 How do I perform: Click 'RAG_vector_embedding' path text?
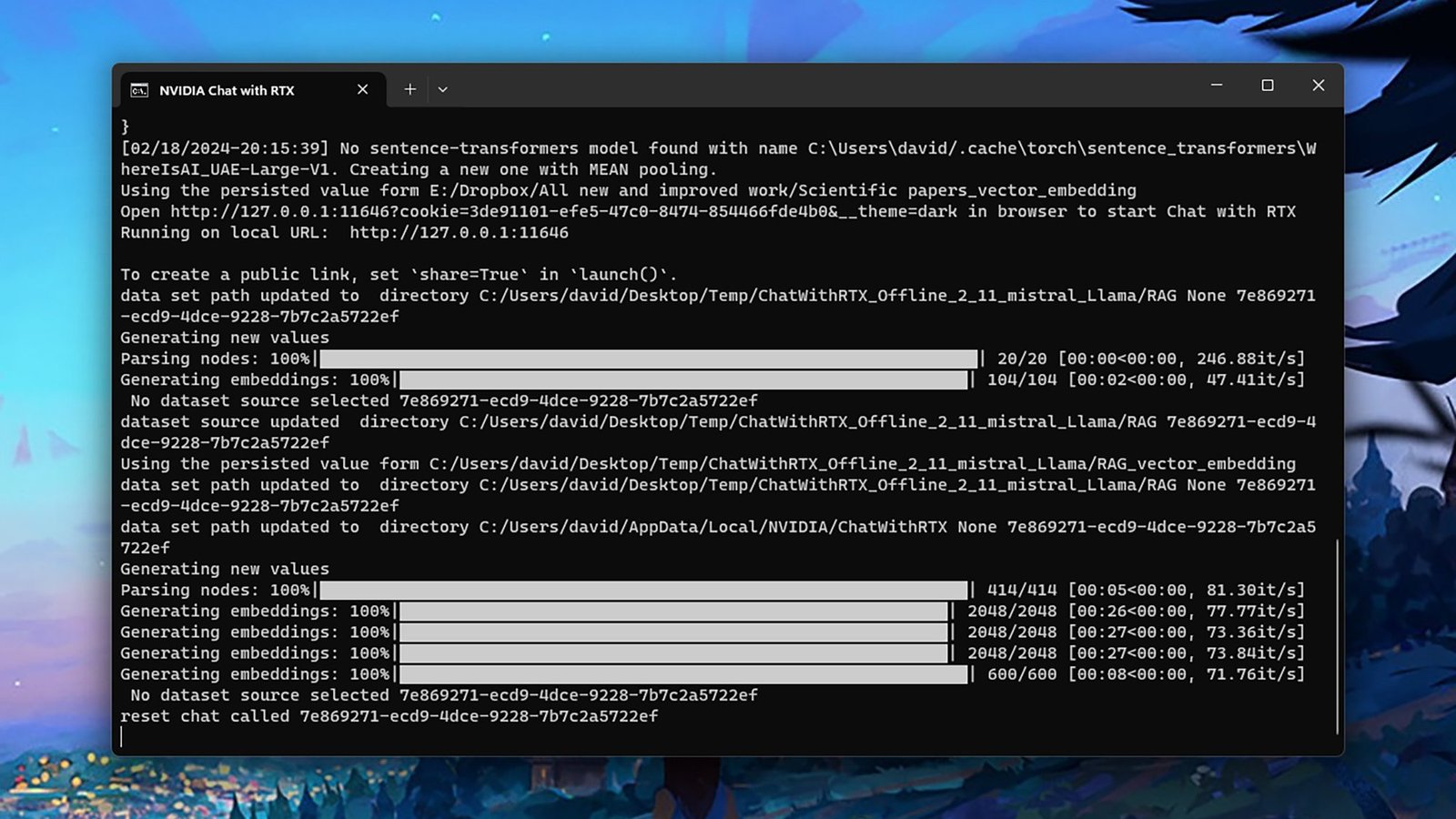1196,463
